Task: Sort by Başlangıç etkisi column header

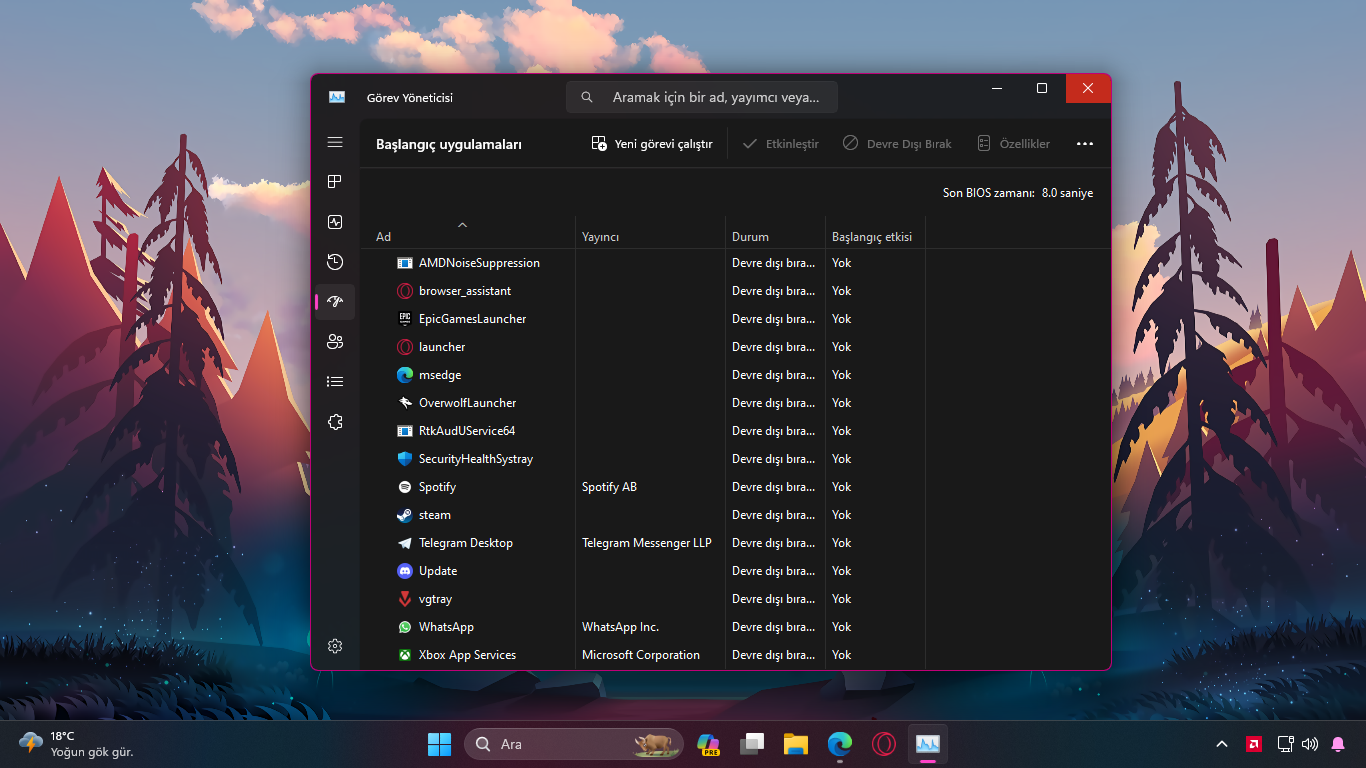Action: 871,237
